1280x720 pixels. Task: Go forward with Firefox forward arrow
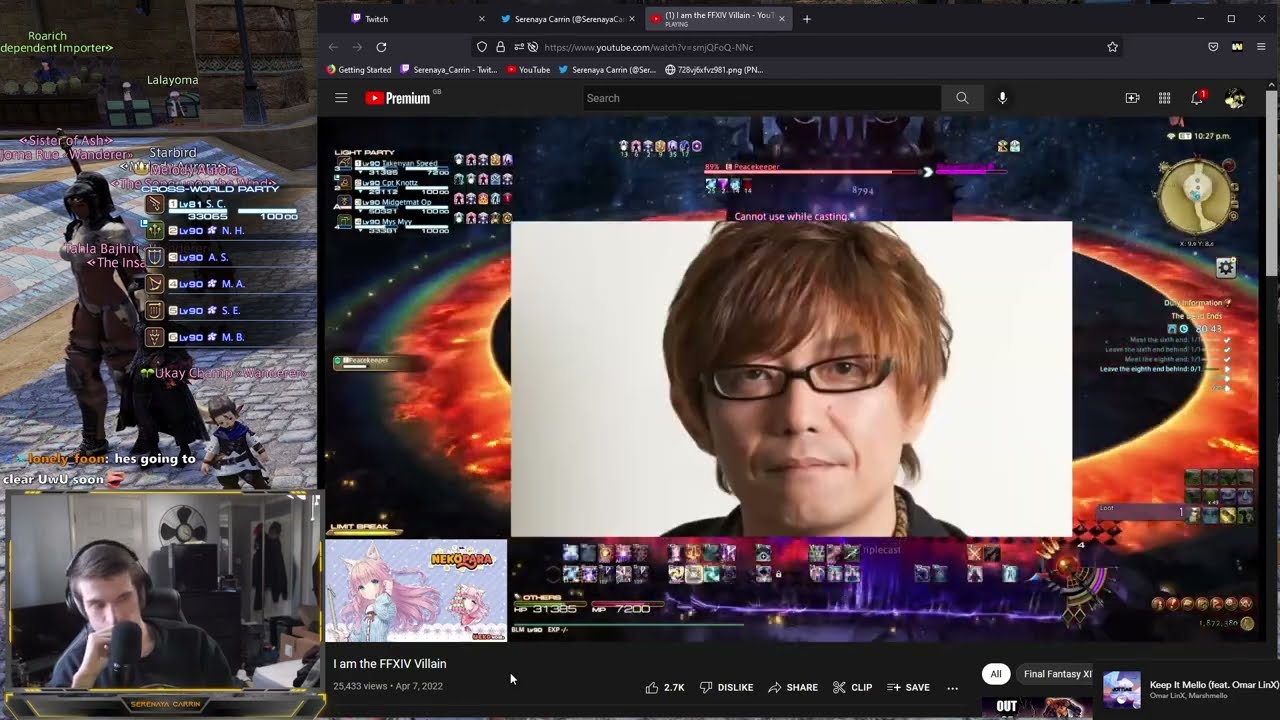pos(357,47)
